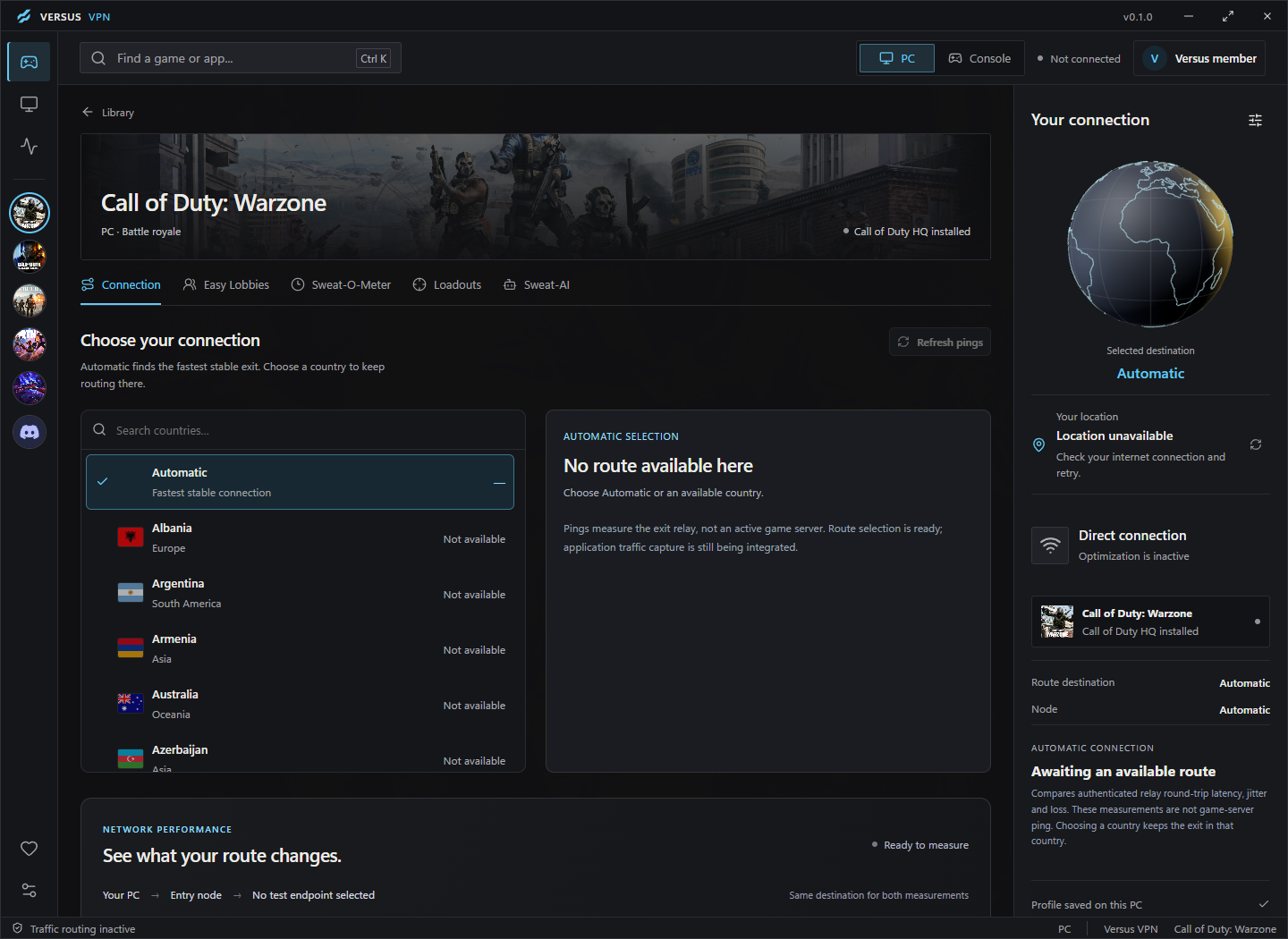Open connection settings sliders icon
The image size is (1288, 939).
1256,120
